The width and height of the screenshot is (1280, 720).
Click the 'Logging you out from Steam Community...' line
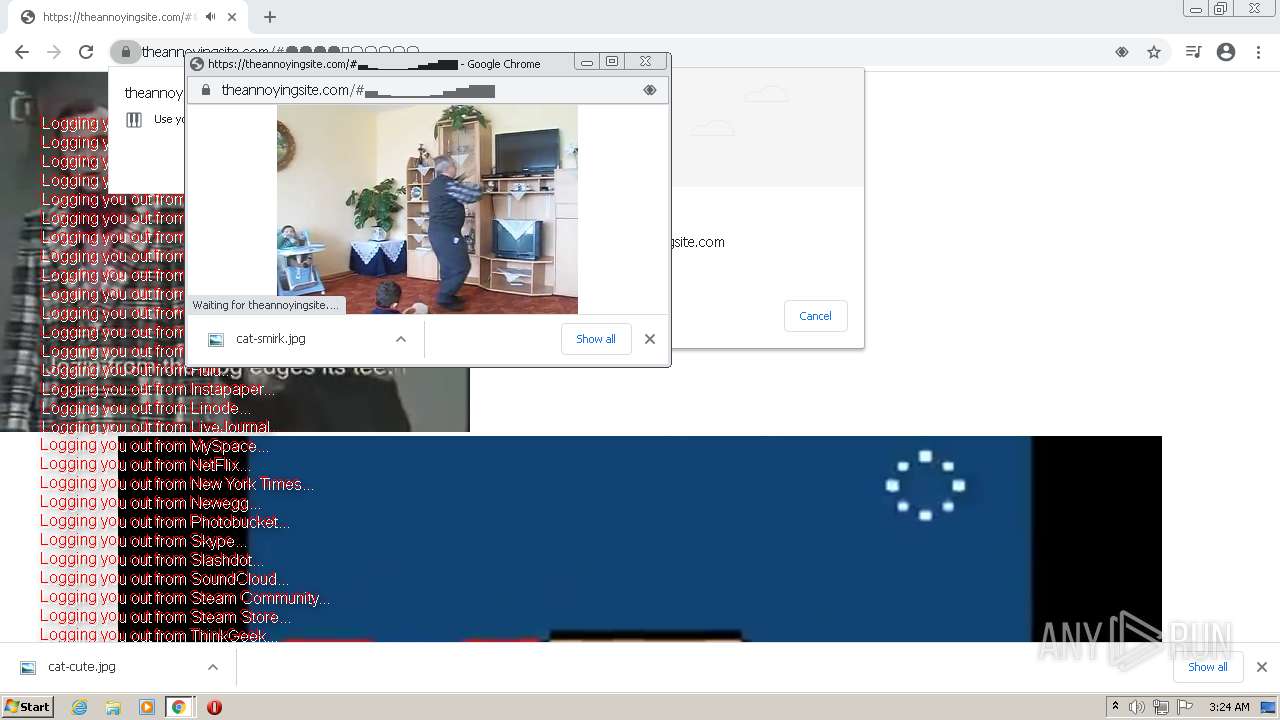pos(185,598)
